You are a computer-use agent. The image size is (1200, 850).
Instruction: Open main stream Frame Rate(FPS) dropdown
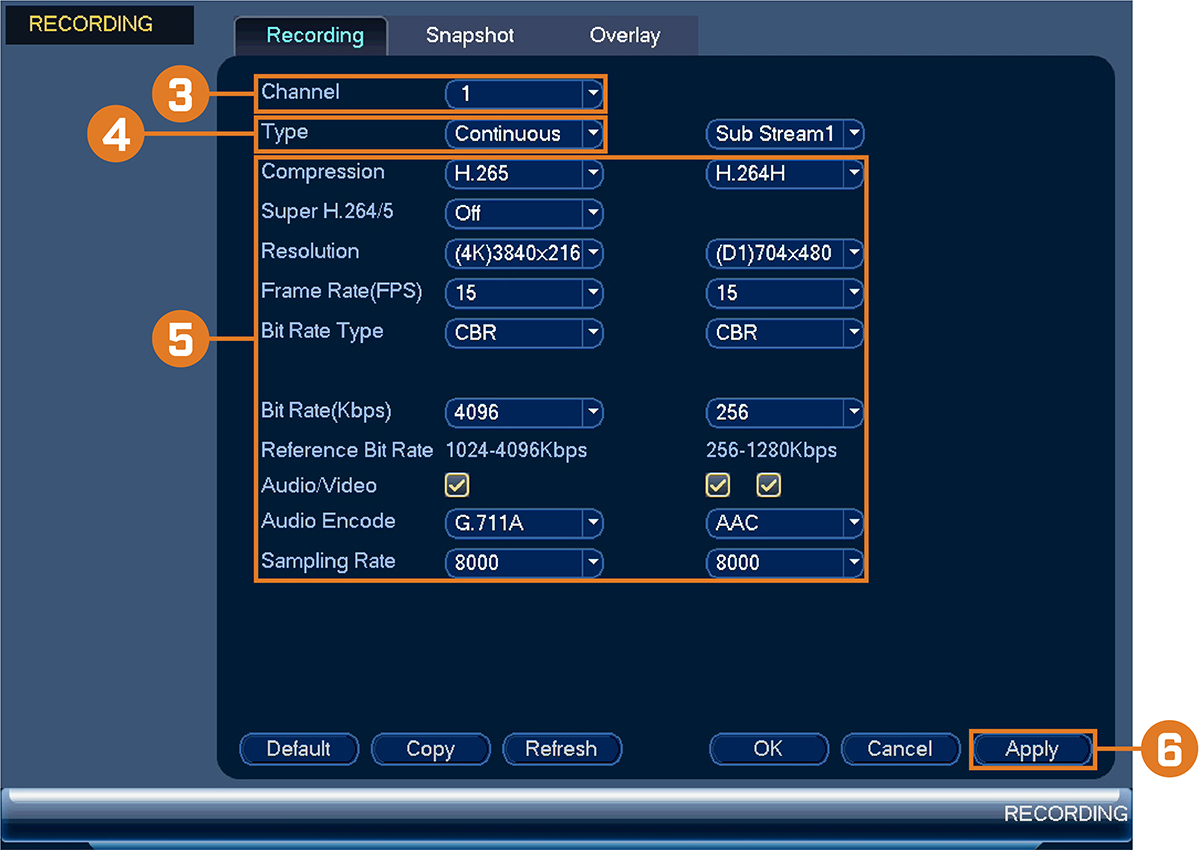click(x=524, y=293)
